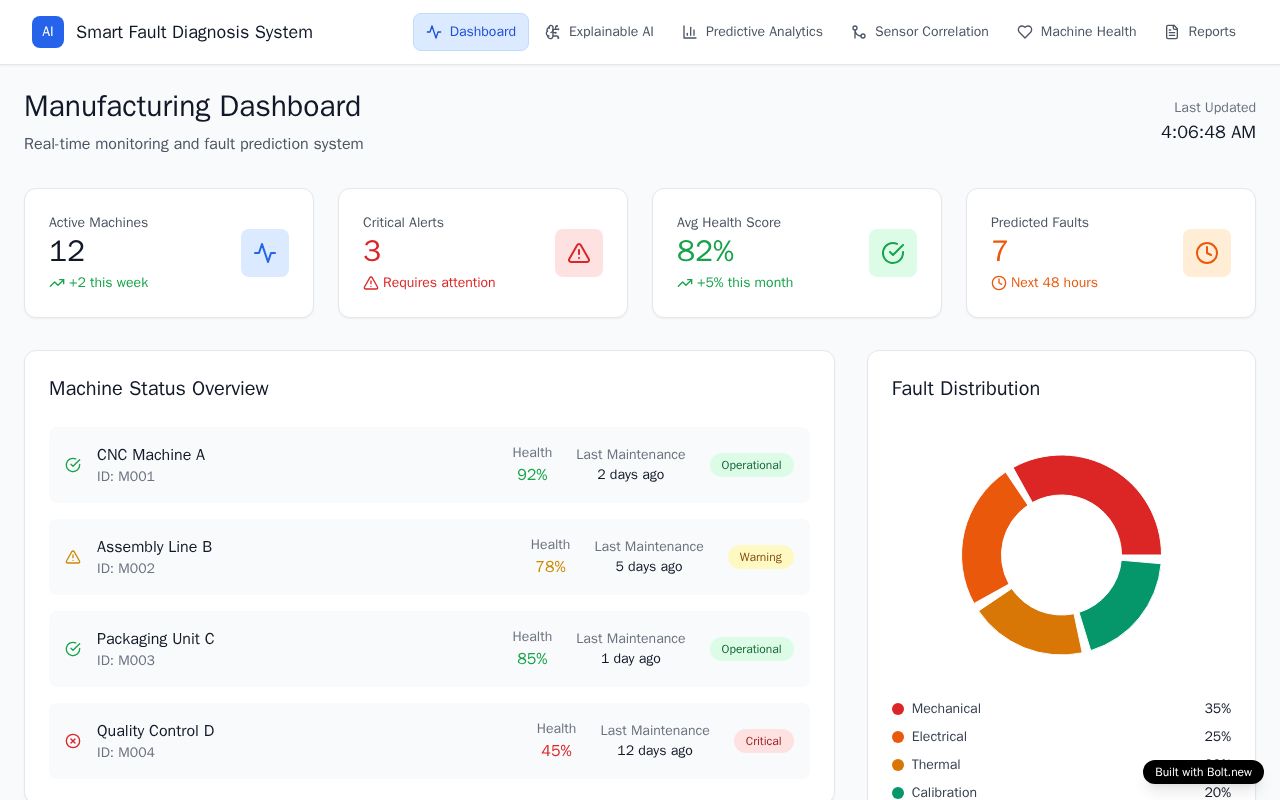Viewport: 1280px width, 800px height.
Task: Open the Dashboard tab
Action: pos(471,32)
